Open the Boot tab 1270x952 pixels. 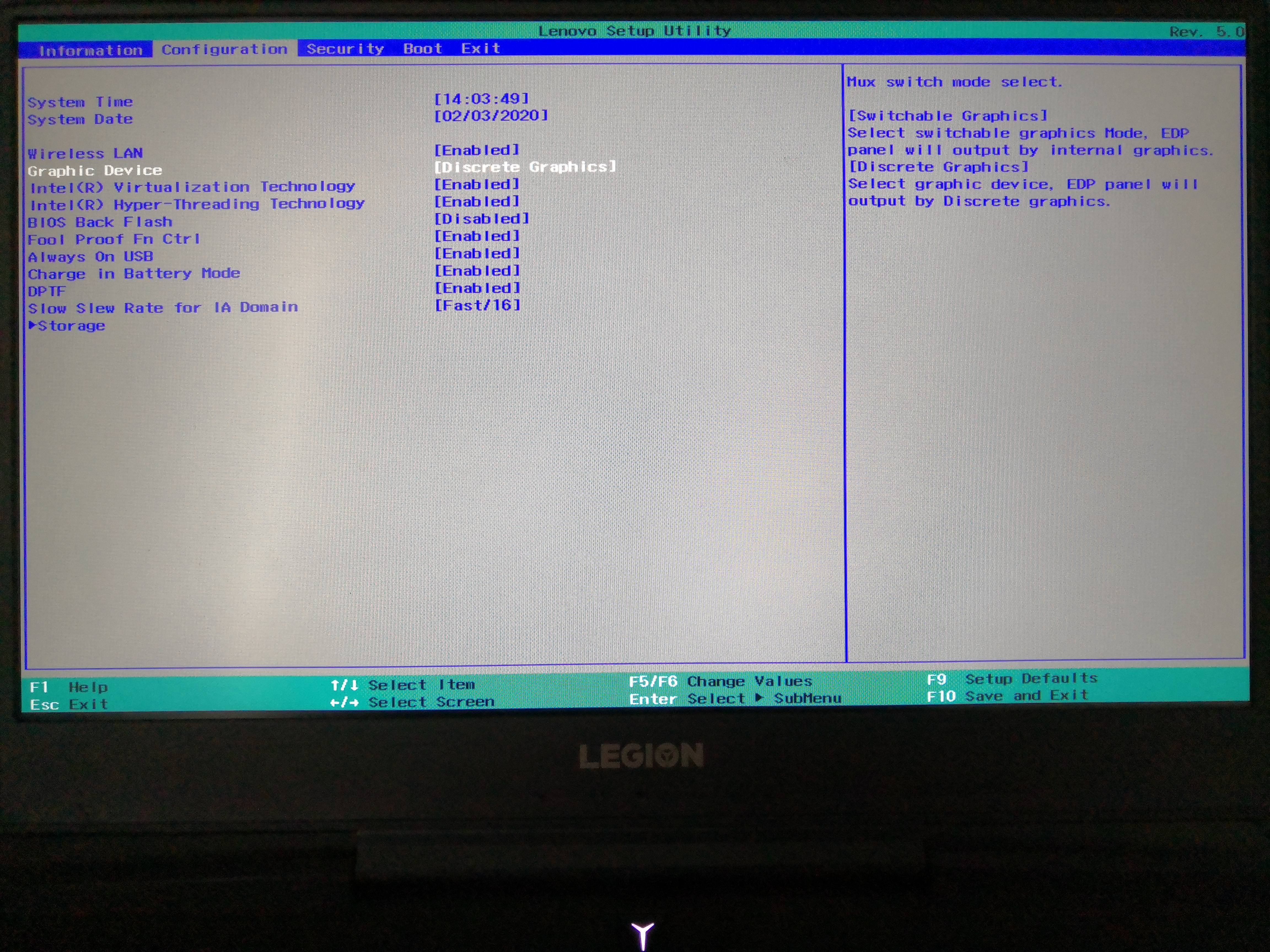(423, 49)
